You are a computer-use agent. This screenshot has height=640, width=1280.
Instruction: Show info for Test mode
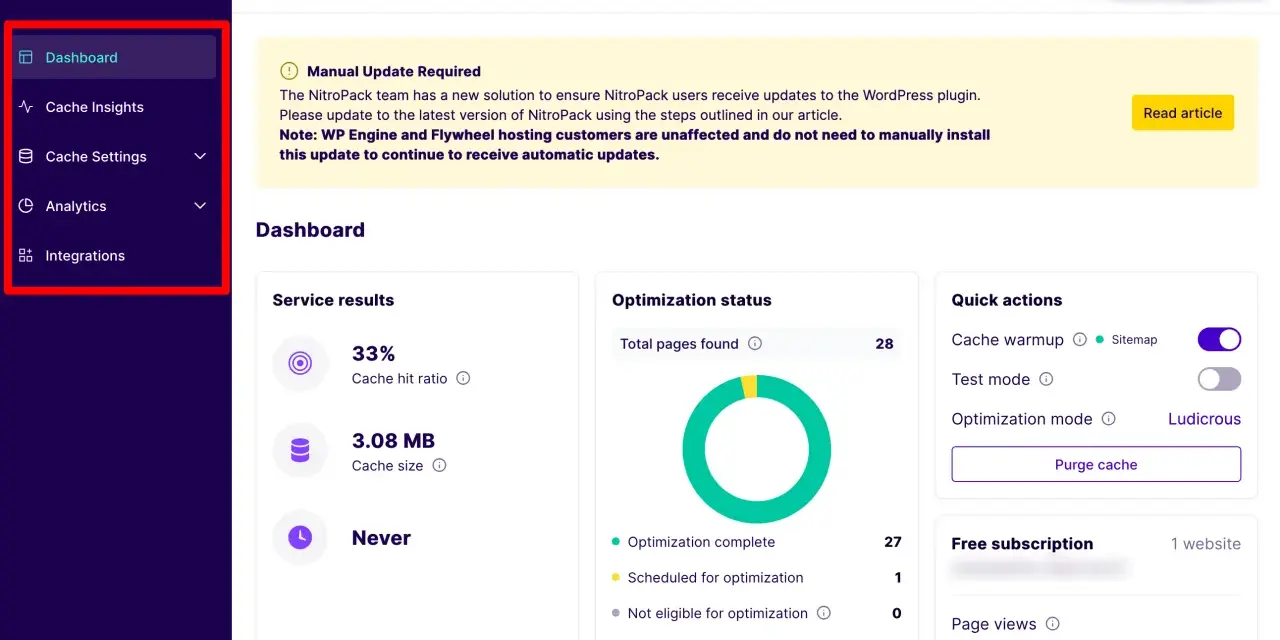(x=1046, y=379)
